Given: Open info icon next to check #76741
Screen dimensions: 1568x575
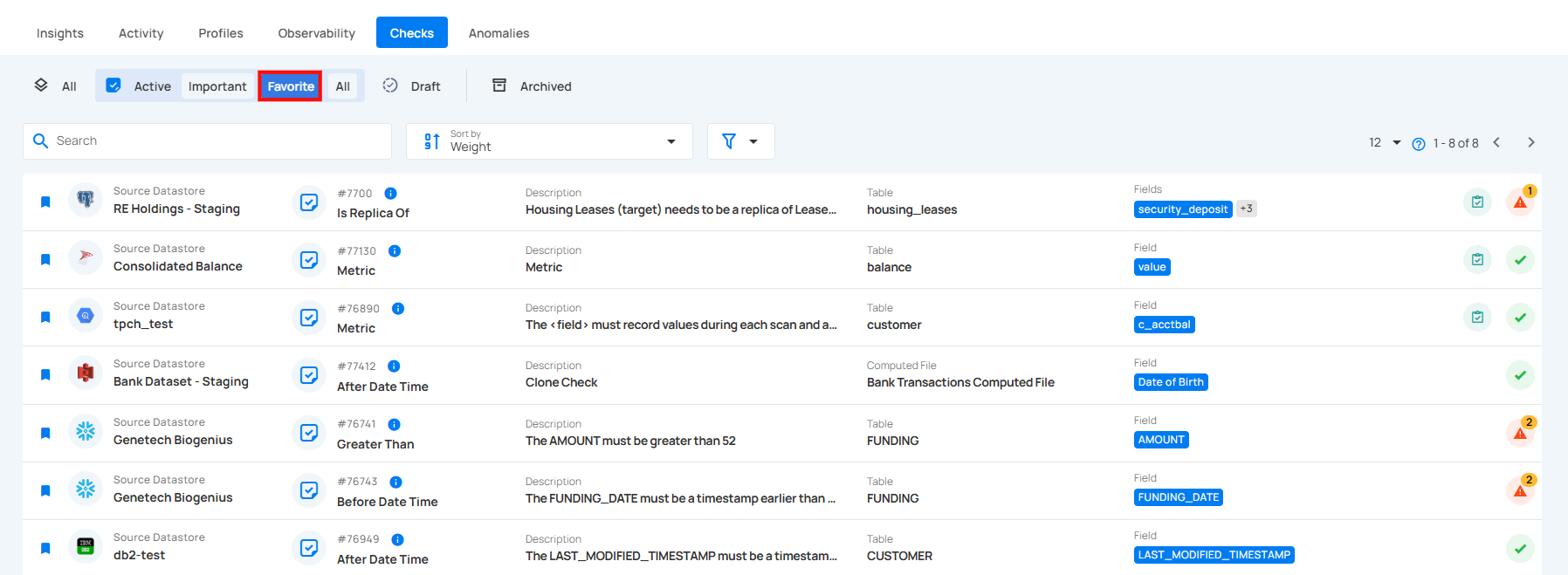Looking at the screenshot, I should 394,425.
